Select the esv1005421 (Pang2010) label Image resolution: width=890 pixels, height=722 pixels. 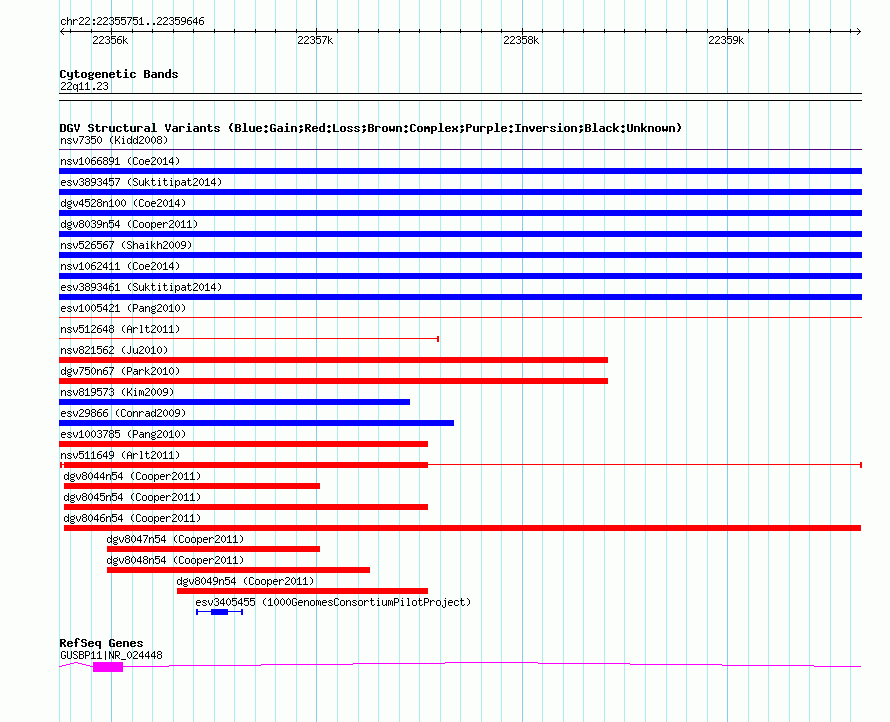pyautogui.click(x=123, y=308)
